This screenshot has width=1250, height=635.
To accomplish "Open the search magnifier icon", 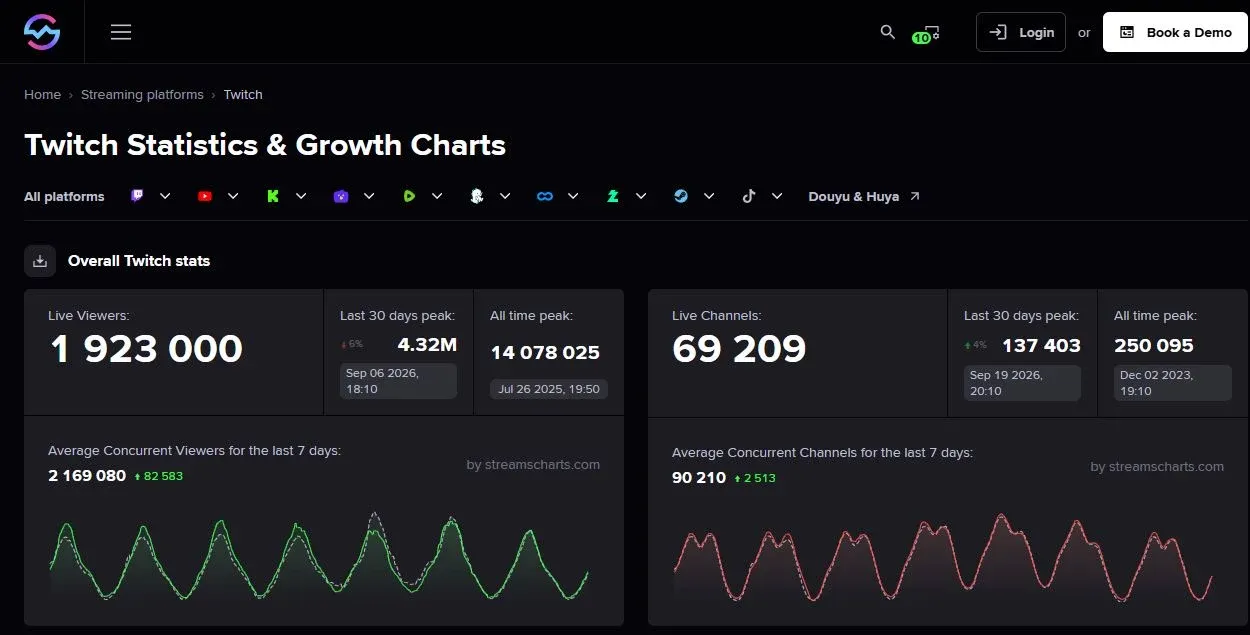I will [887, 32].
